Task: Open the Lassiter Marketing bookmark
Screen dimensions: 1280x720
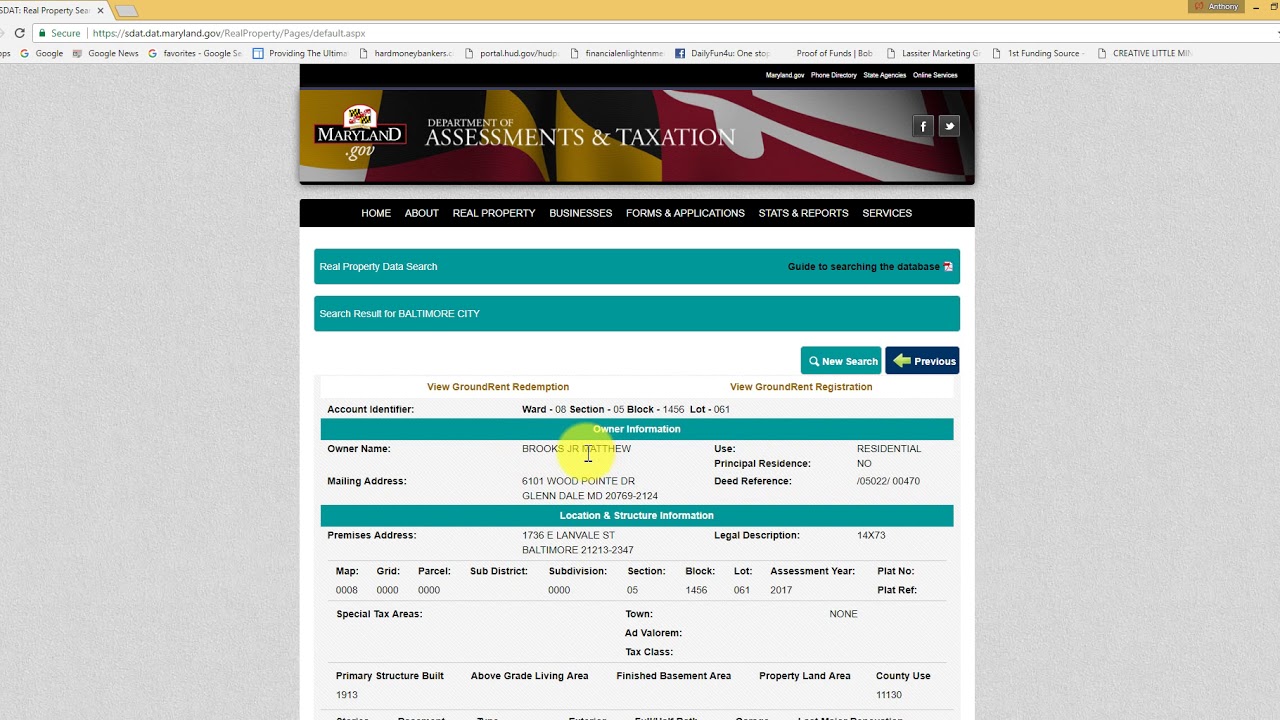Action: pos(934,53)
